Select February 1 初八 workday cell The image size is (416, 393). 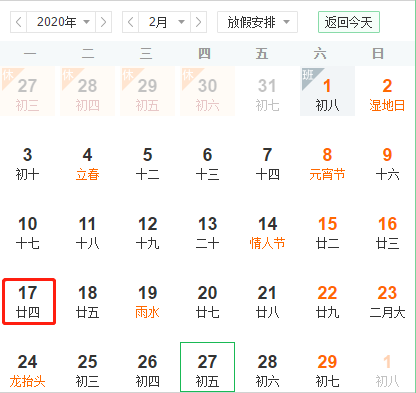[x=327, y=91]
